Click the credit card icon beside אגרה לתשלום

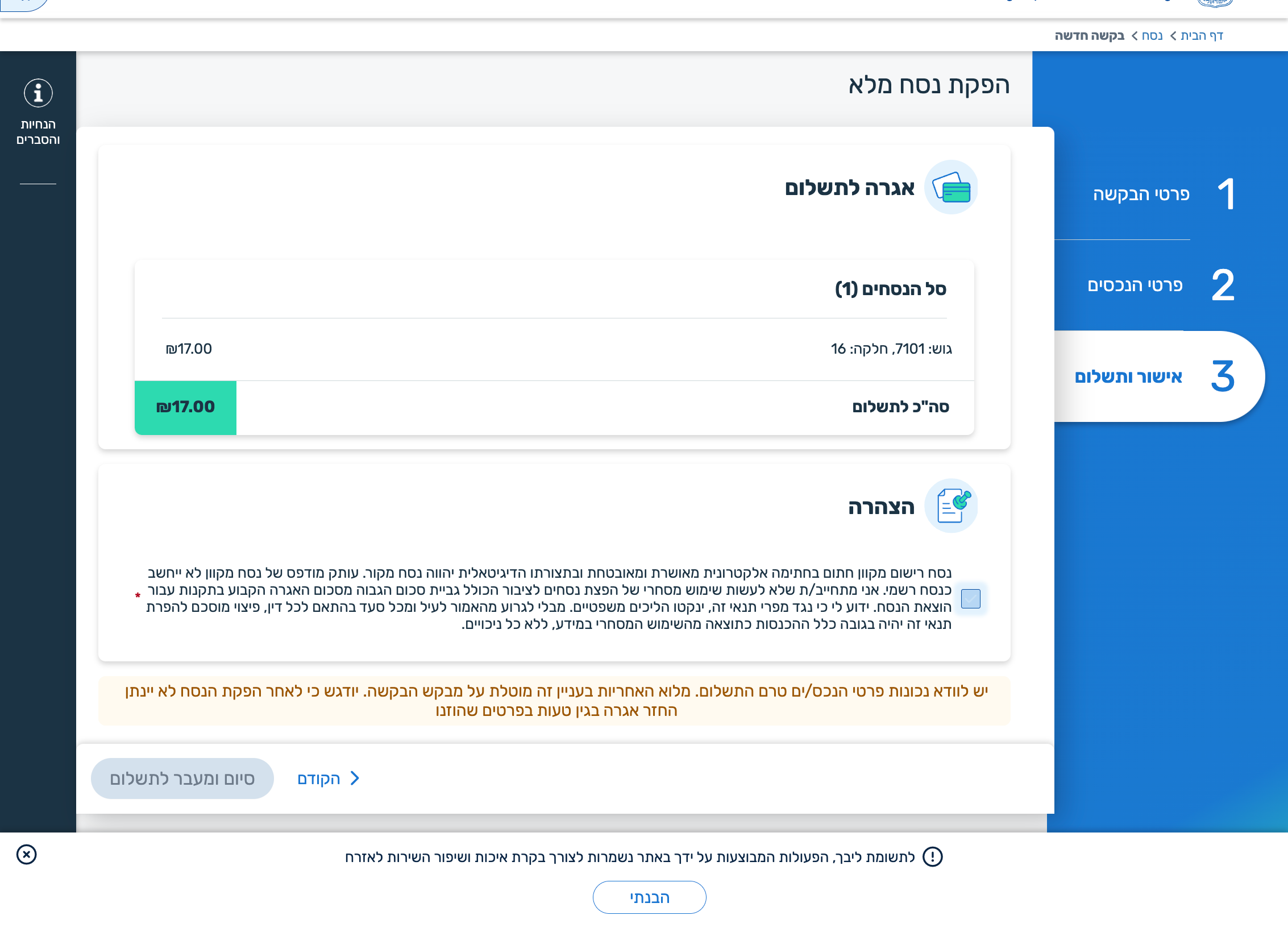pos(951,188)
